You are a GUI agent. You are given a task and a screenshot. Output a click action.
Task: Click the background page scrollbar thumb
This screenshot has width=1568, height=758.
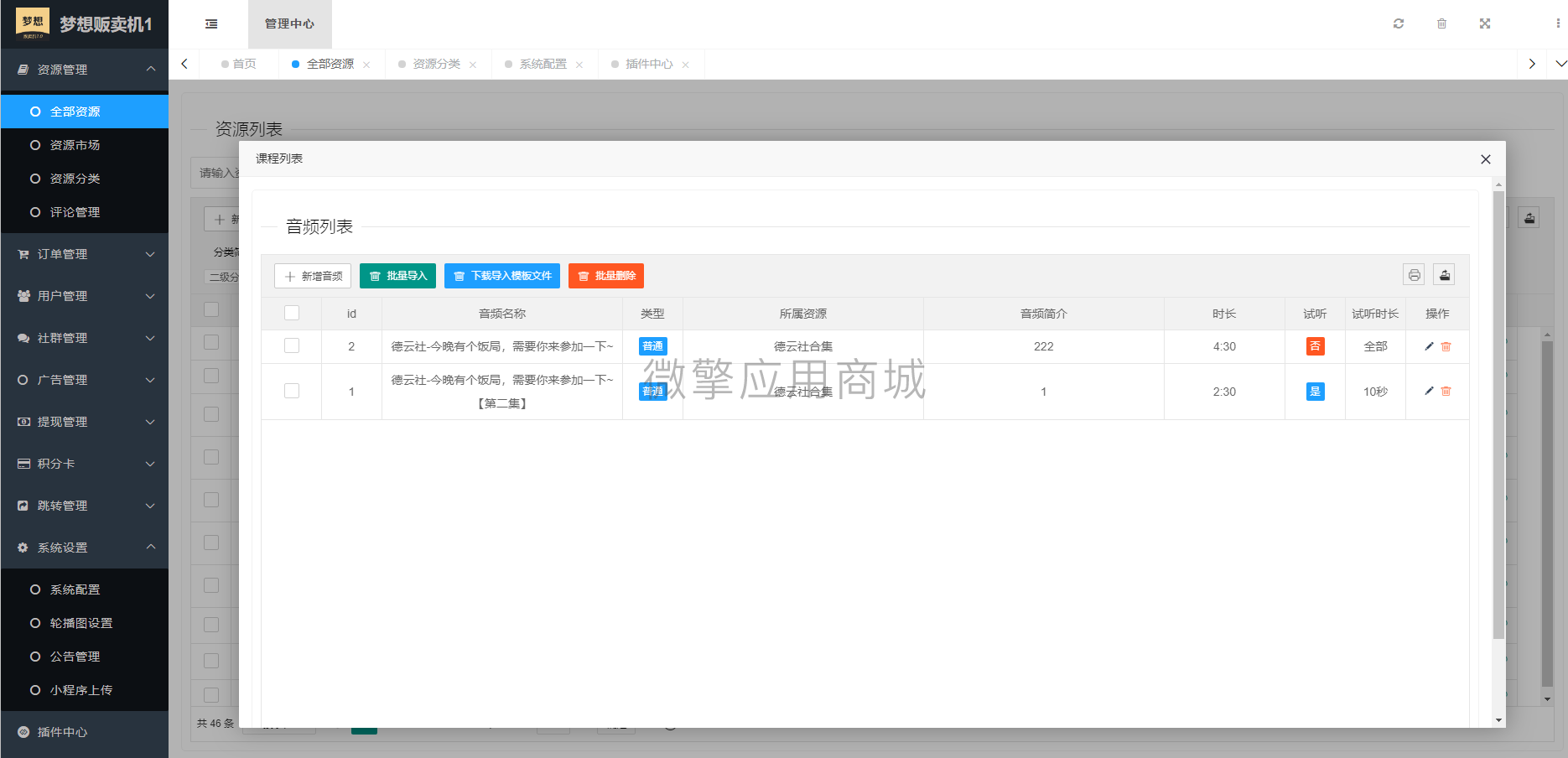[x=1548, y=513]
